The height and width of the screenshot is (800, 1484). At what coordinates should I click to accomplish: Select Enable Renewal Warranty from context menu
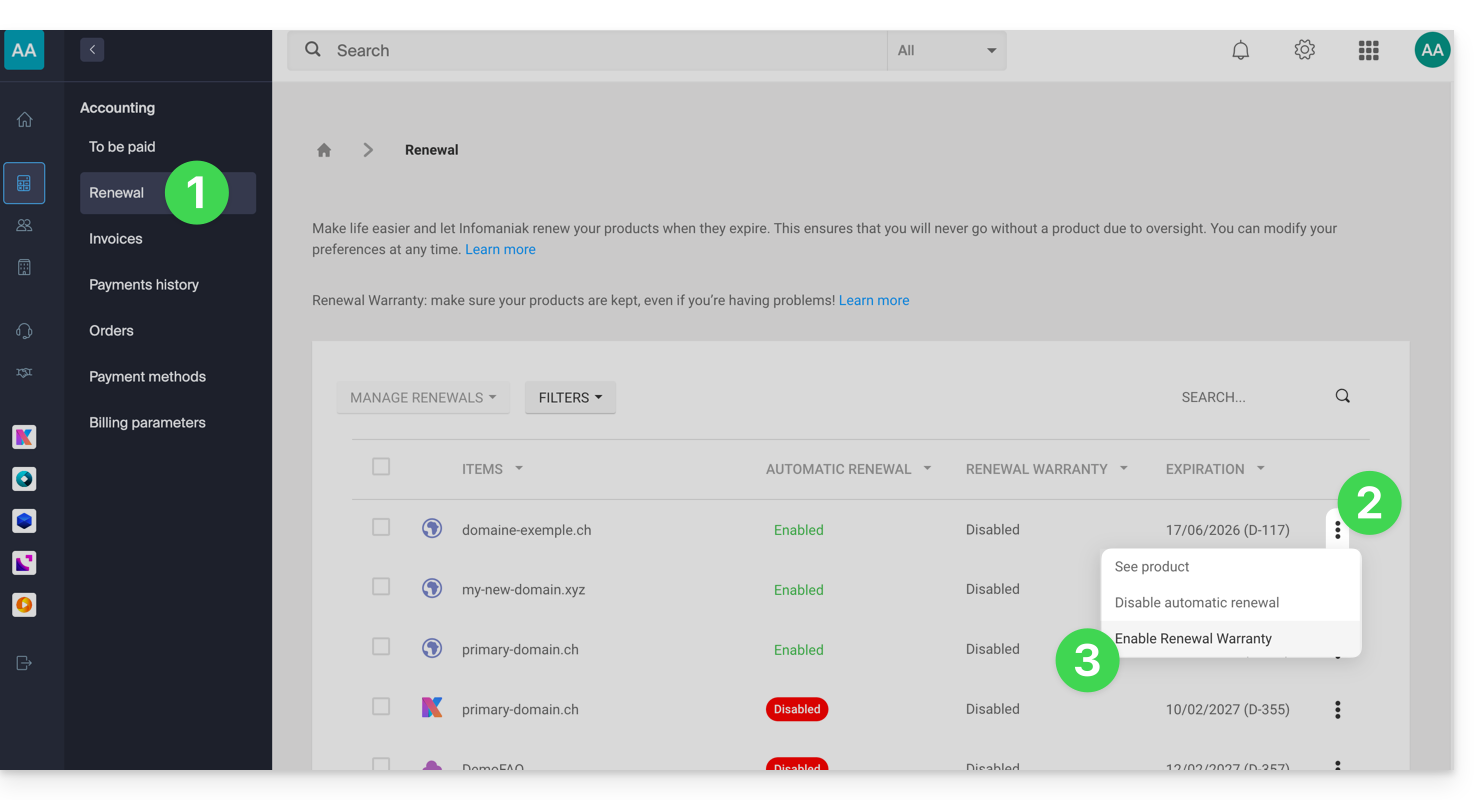coord(1193,639)
